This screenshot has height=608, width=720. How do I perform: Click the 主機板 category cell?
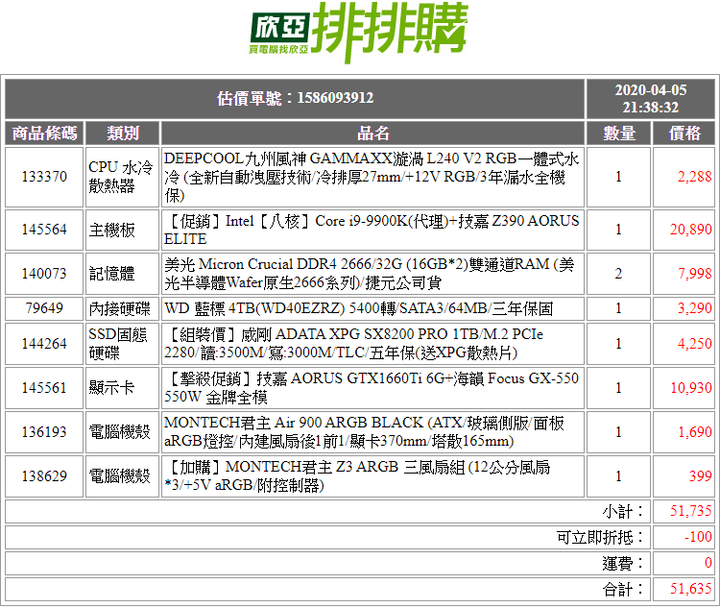click(123, 230)
